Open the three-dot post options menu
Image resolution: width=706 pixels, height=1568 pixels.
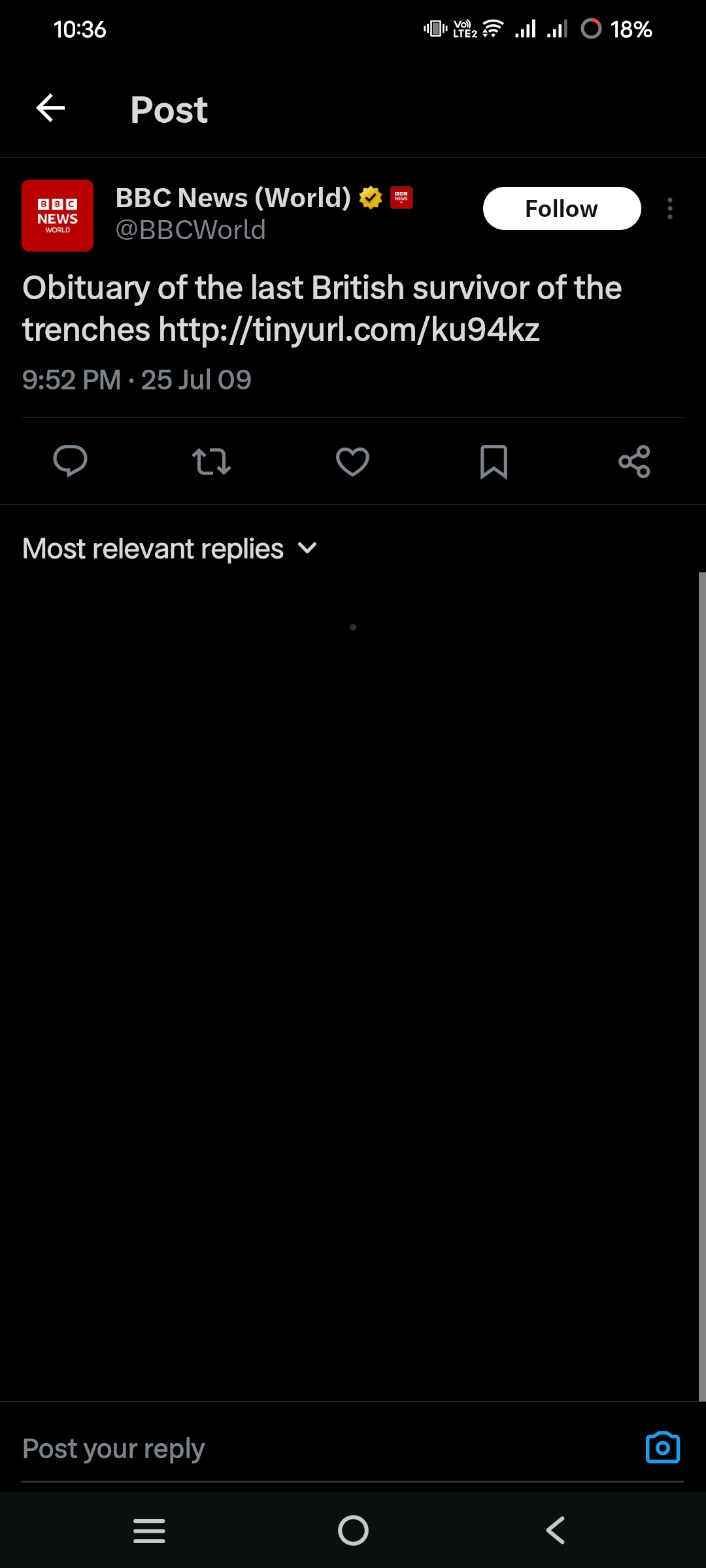670,208
